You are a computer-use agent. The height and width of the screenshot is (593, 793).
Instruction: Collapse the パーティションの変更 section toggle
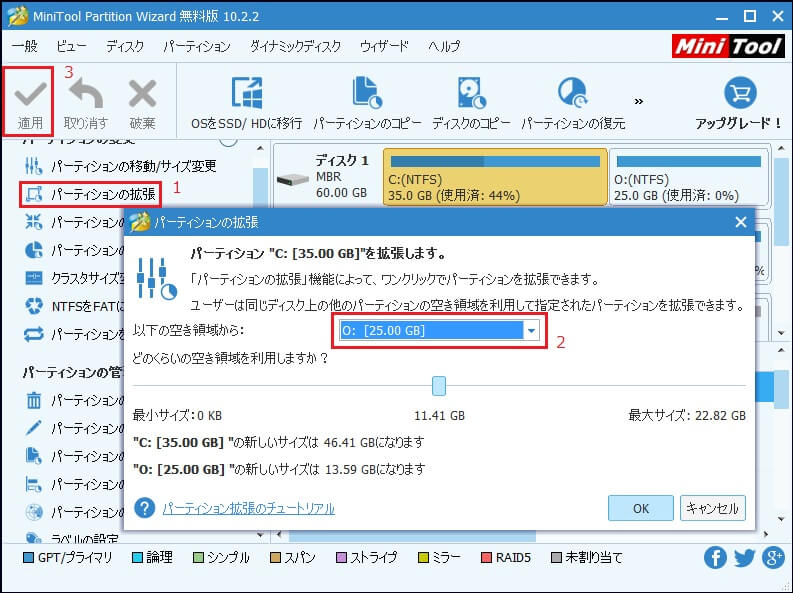[229, 141]
